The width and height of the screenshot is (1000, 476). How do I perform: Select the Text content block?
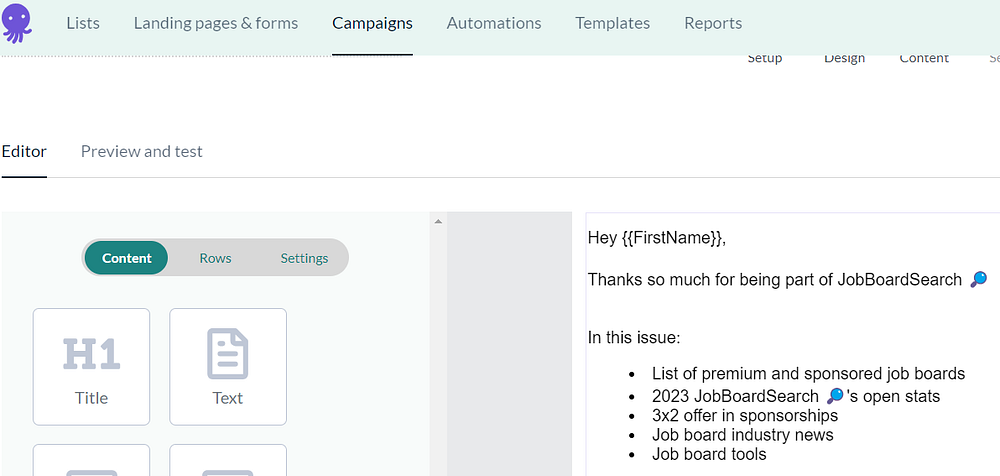point(228,366)
